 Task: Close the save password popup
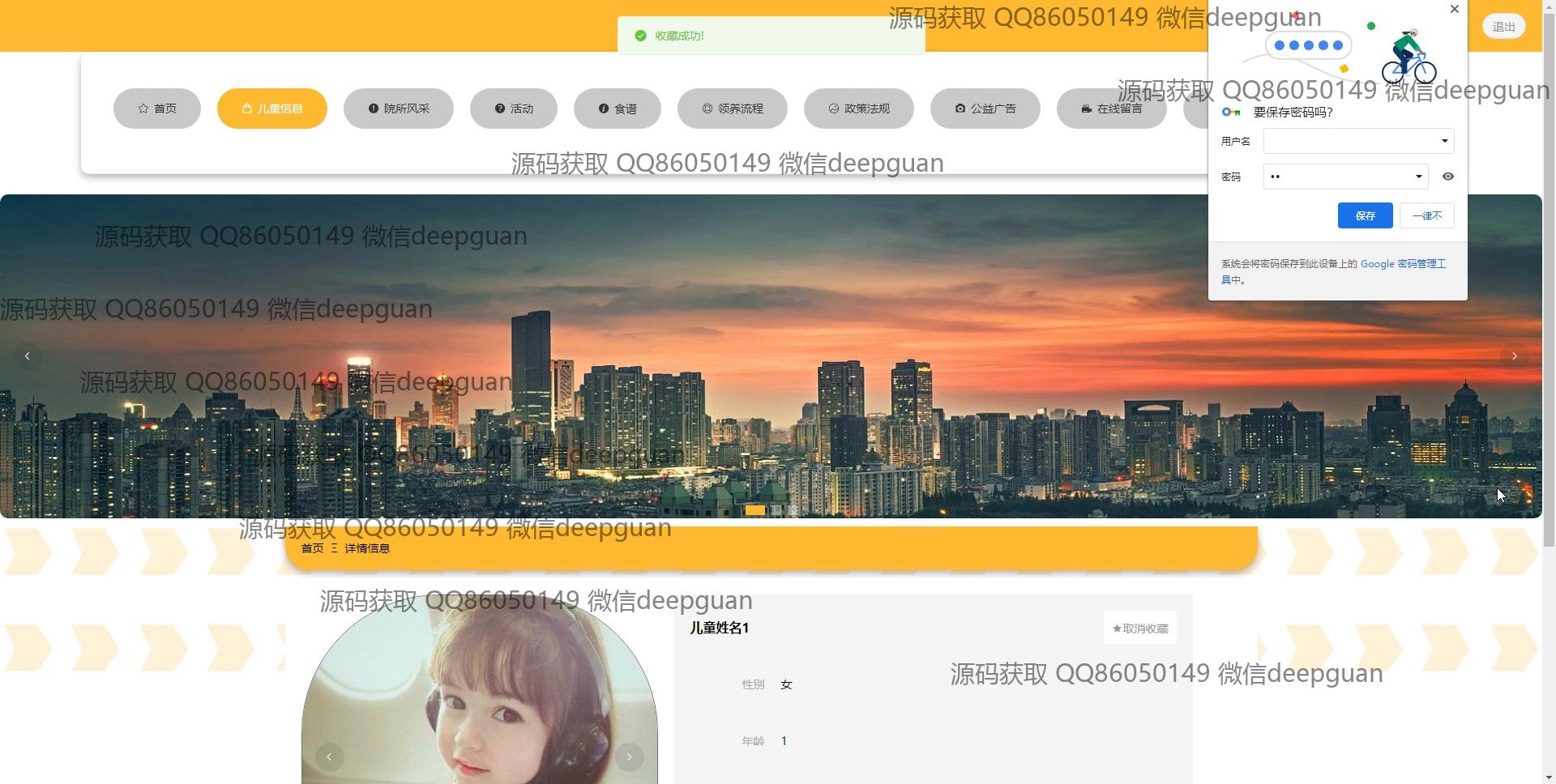tap(1454, 9)
